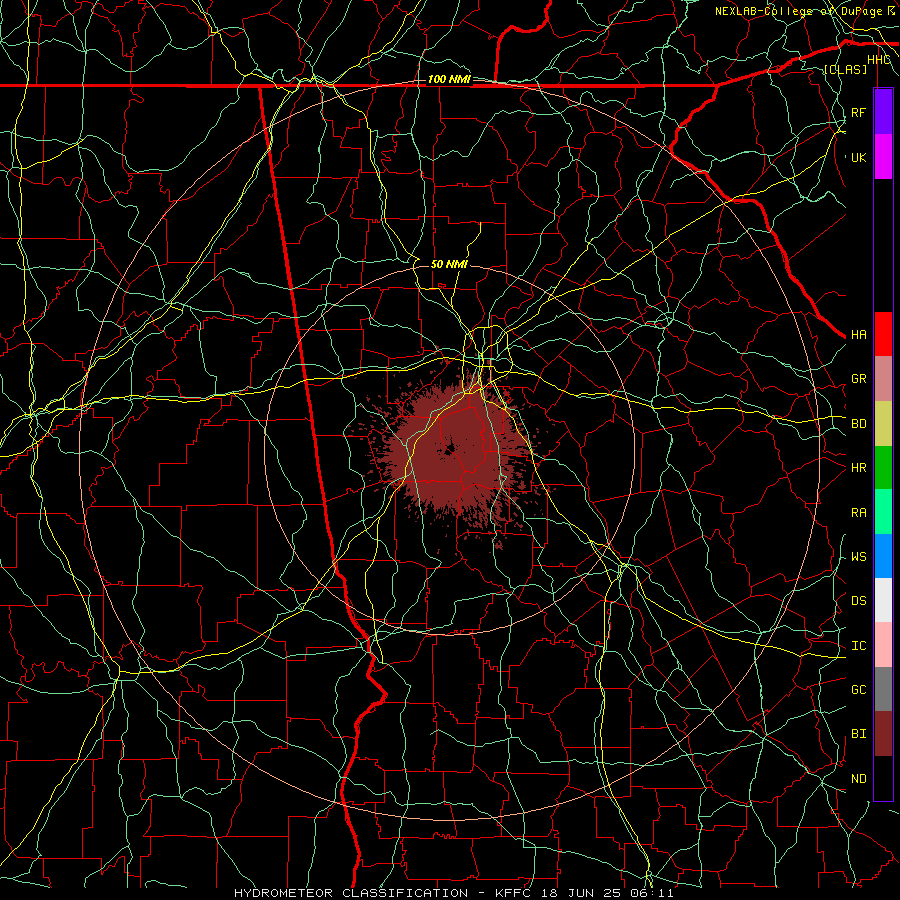Pick the RA light green legend swatch

[883, 512]
